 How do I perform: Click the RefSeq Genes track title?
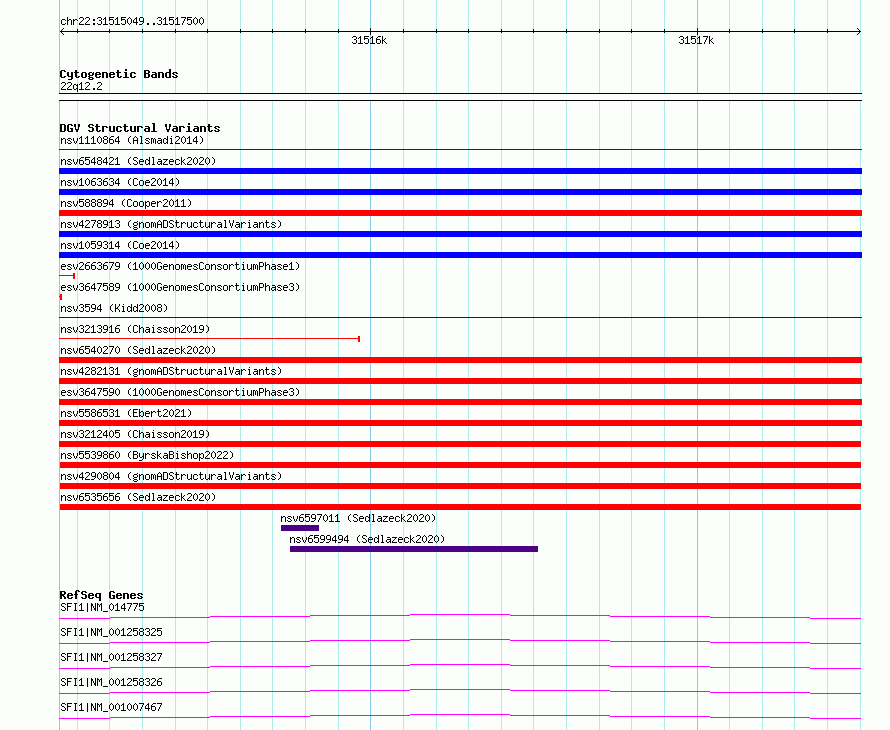tap(101, 595)
